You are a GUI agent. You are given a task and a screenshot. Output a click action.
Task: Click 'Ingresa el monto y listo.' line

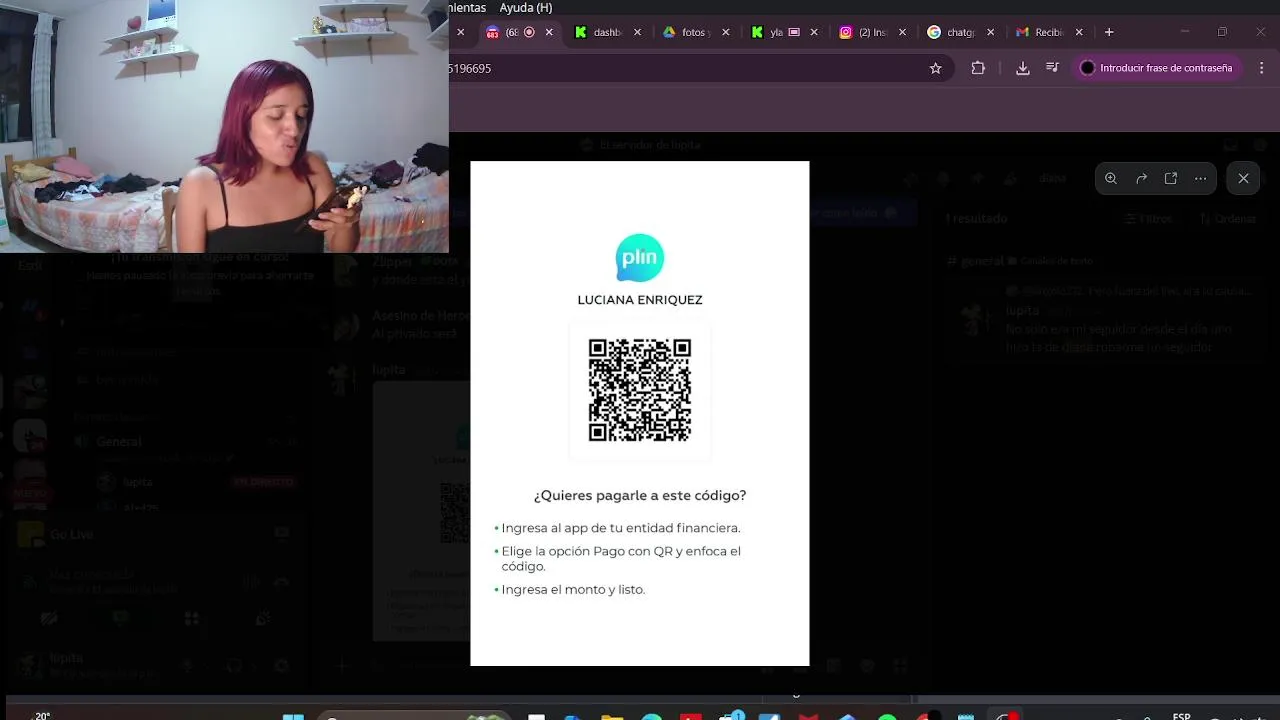tap(573, 589)
